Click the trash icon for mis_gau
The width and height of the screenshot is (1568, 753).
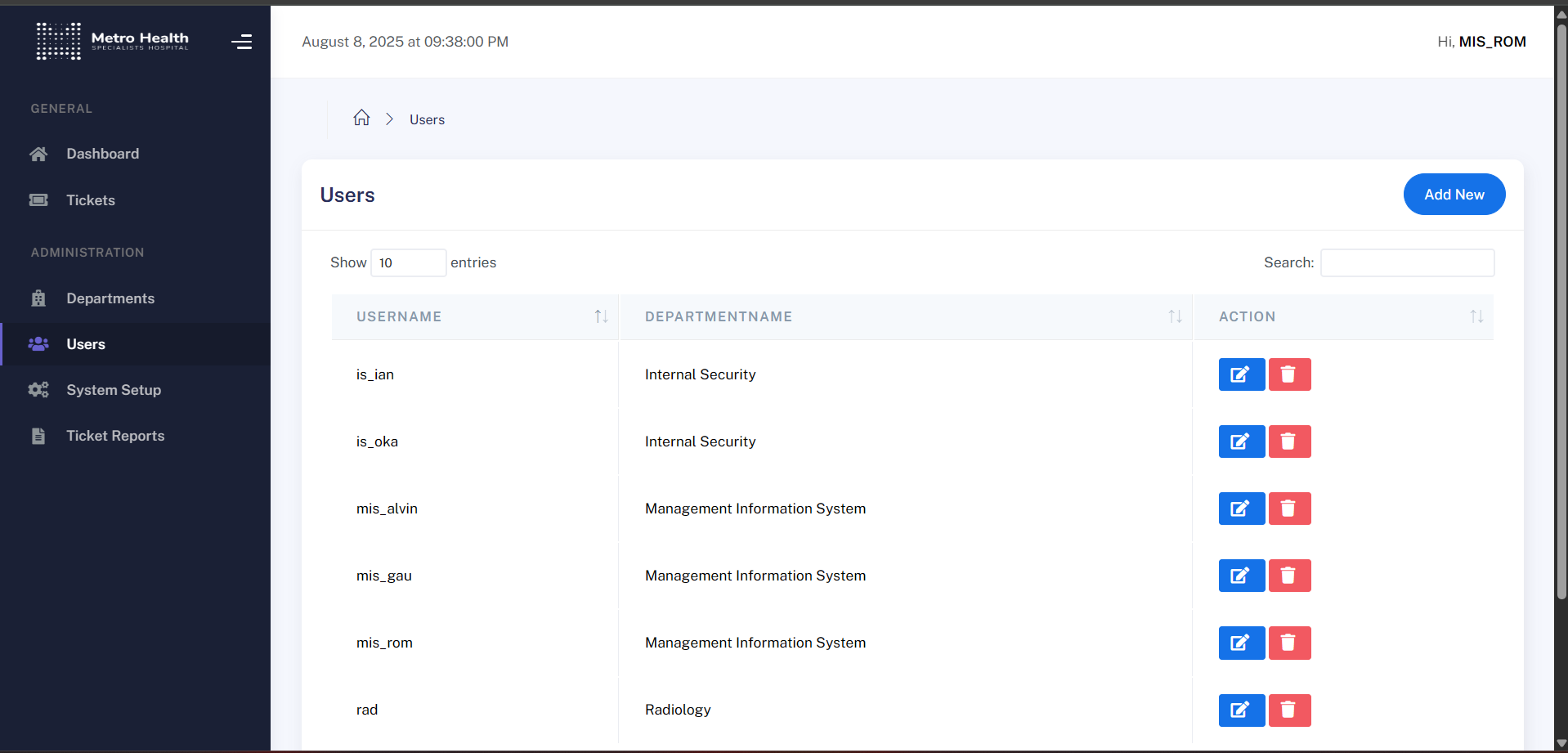(x=1289, y=576)
